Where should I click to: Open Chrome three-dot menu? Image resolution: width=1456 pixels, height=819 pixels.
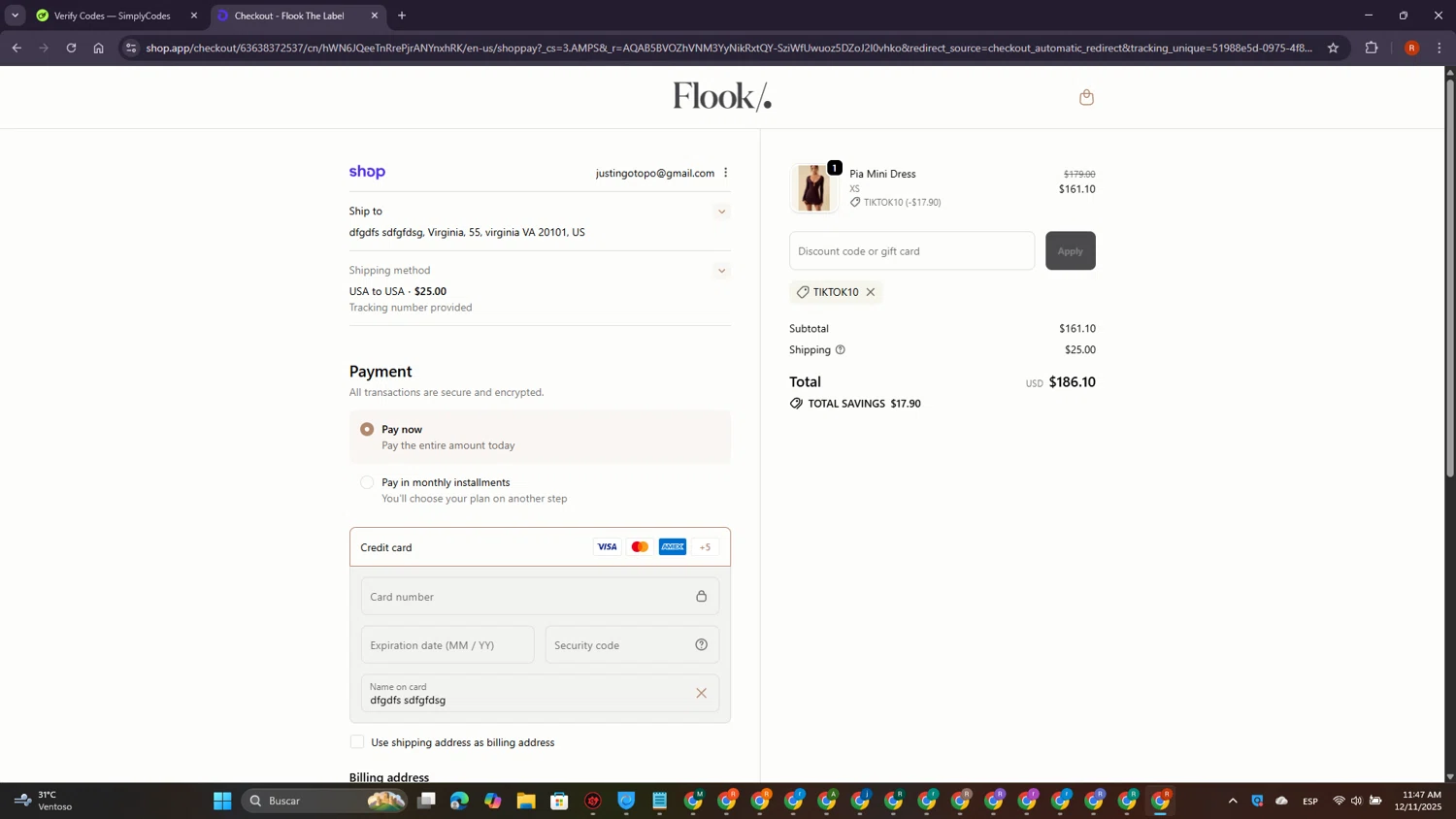(1439, 48)
